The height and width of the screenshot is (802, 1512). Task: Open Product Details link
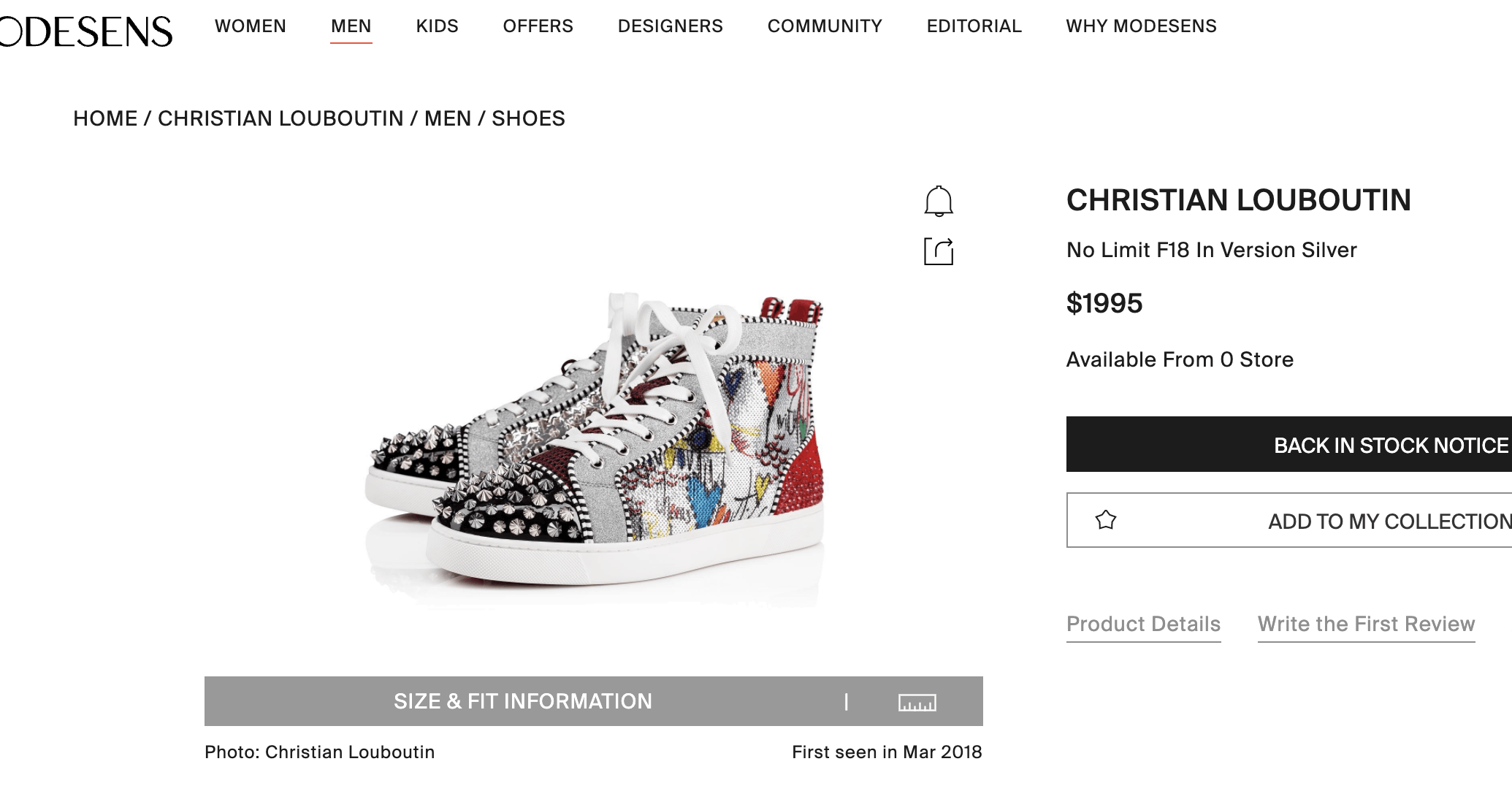pyautogui.click(x=1143, y=625)
